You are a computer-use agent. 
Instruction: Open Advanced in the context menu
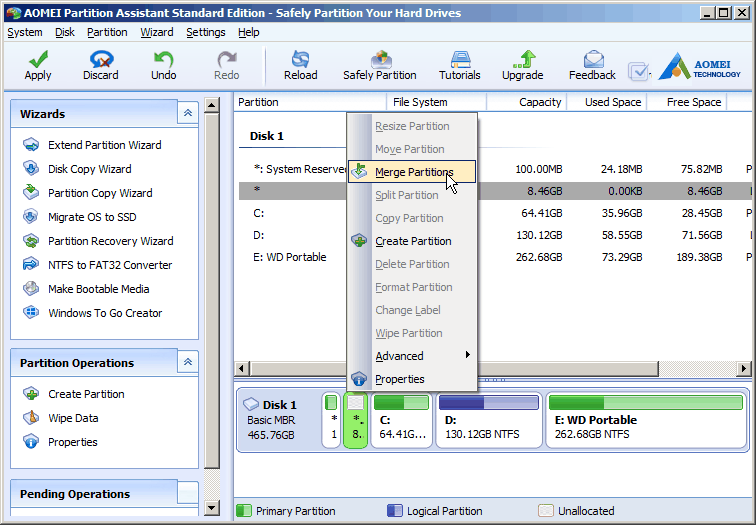point(412,356)
